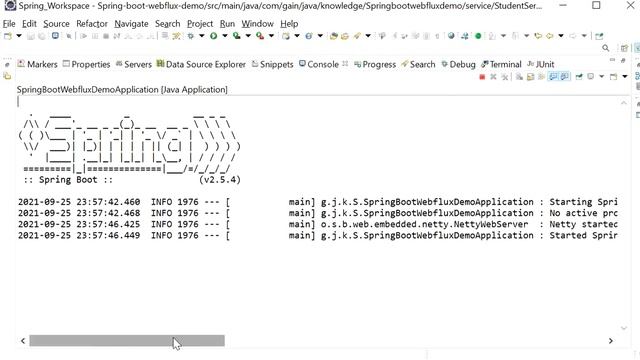The height and width of the screenshot is (360, 640).
Task: Open the Window menu
Action: pos(257,24)
